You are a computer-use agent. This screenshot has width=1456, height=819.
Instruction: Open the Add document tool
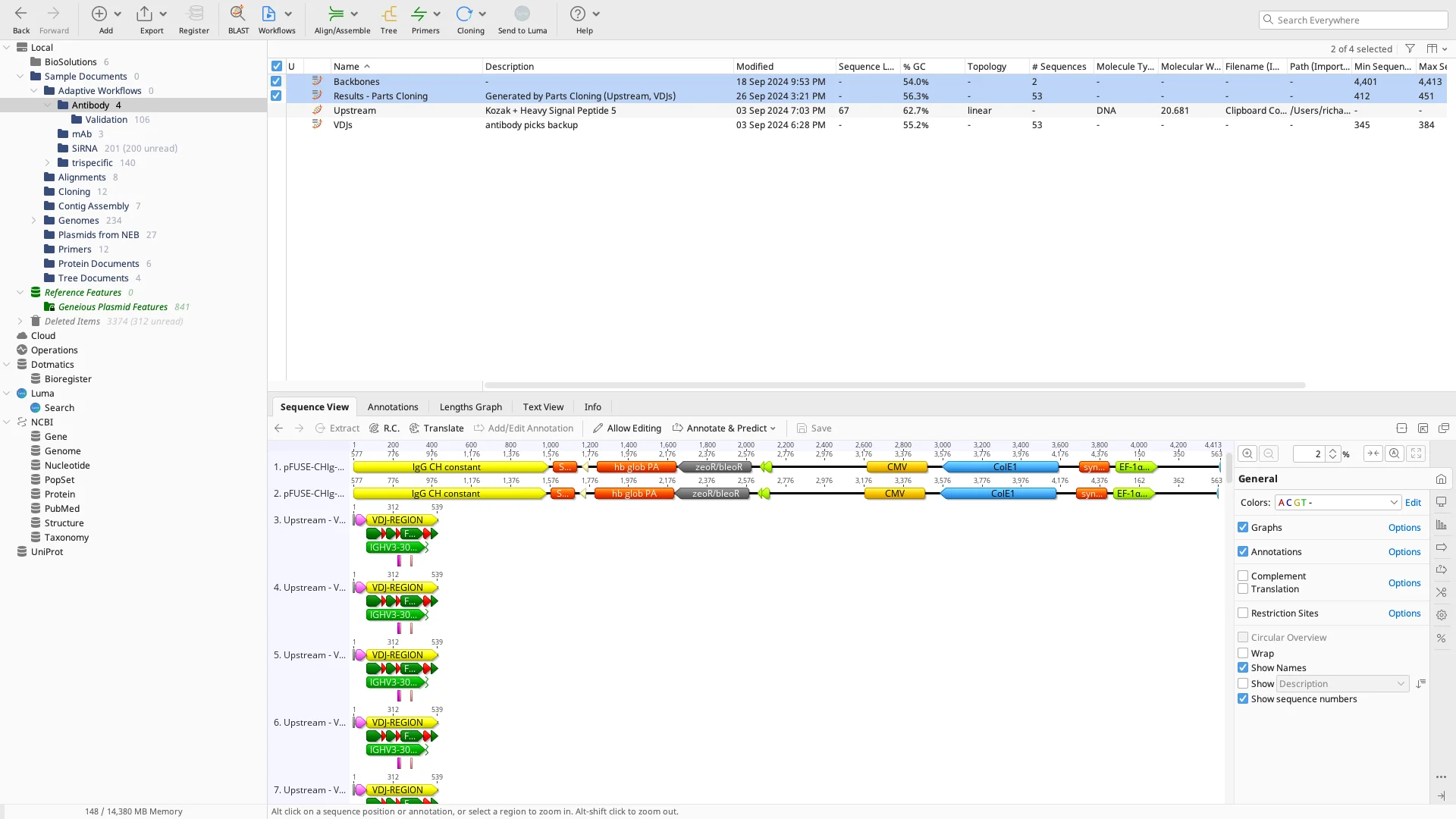99,14
